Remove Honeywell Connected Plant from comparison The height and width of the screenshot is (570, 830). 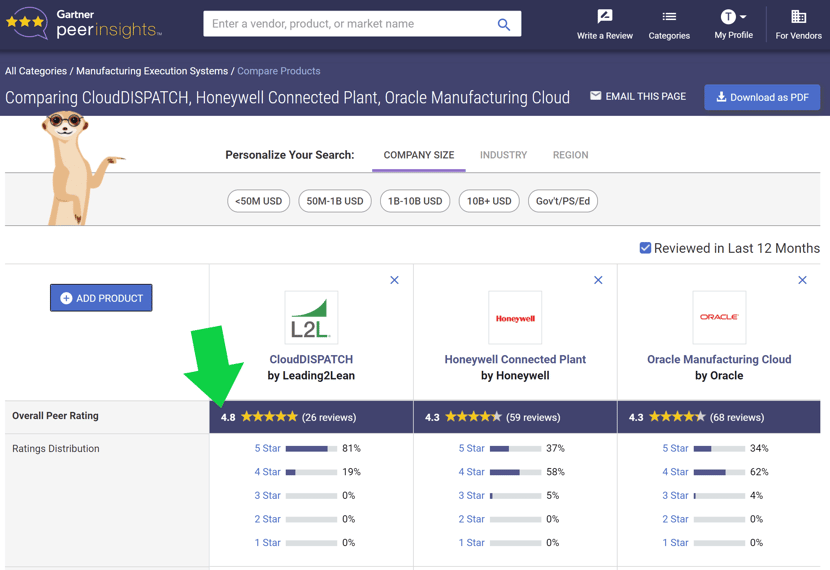[598, 280]
